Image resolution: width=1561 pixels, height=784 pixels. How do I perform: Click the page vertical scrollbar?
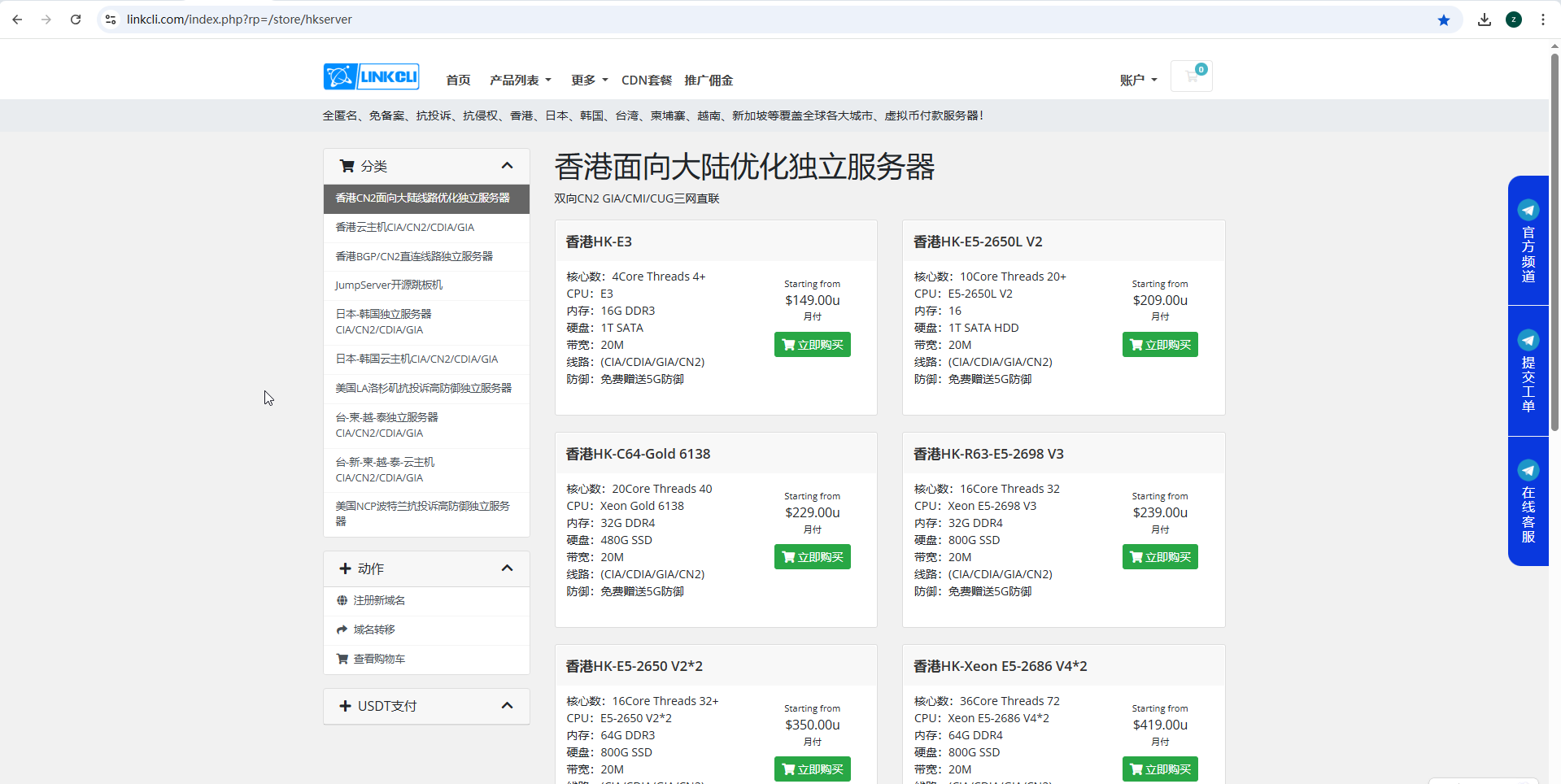pos(1554,244)
